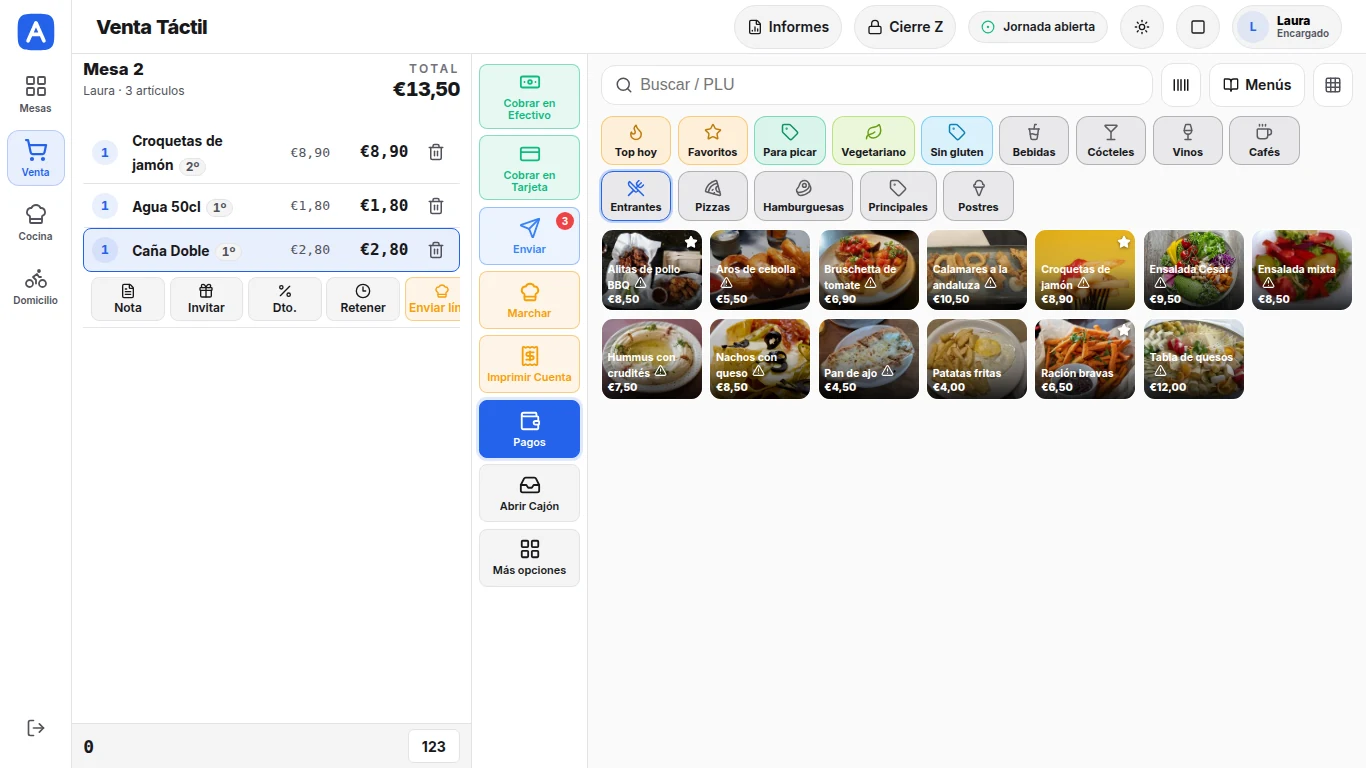Open the barcode scanner icon

coord(1181,85)
